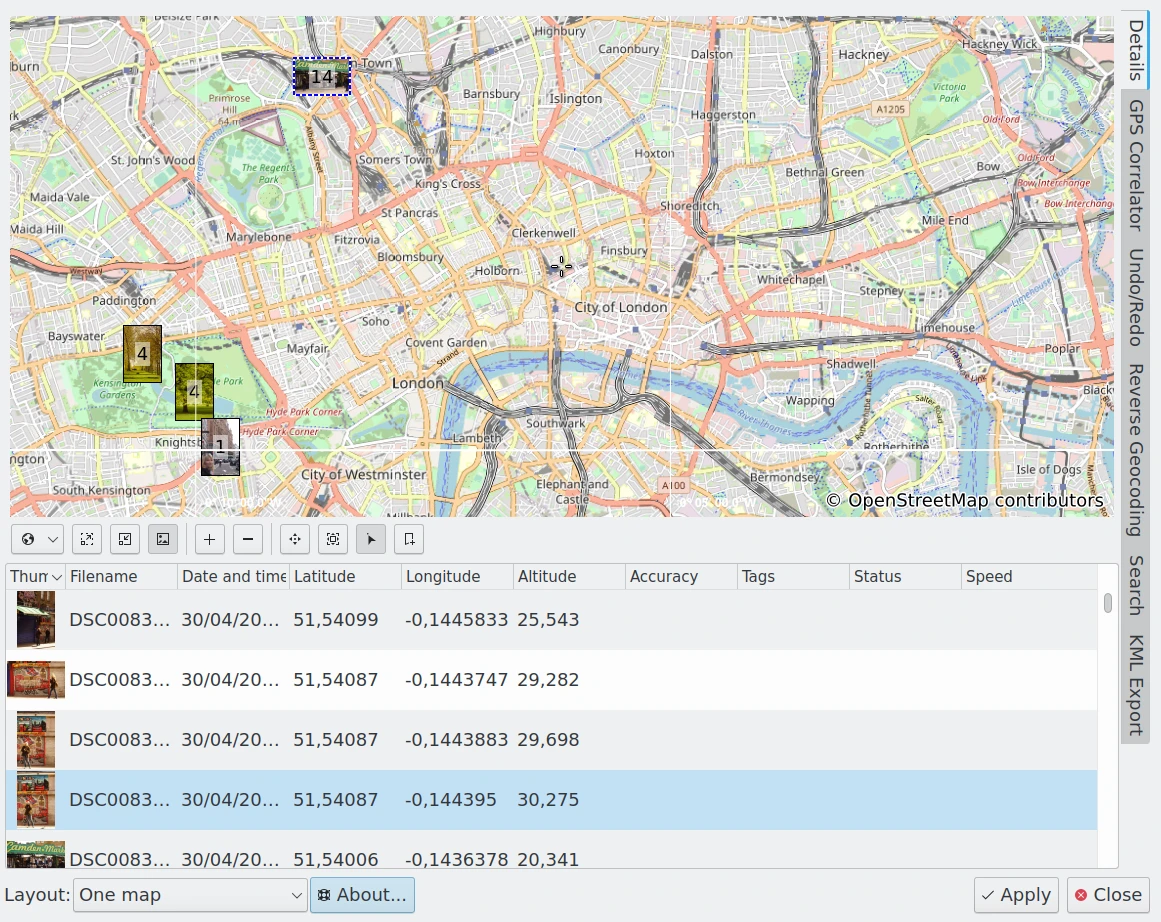The height and width of the screenshot is (922, 1161).
Task: Zoom in the map with plus button
Action: pos(209,540)
